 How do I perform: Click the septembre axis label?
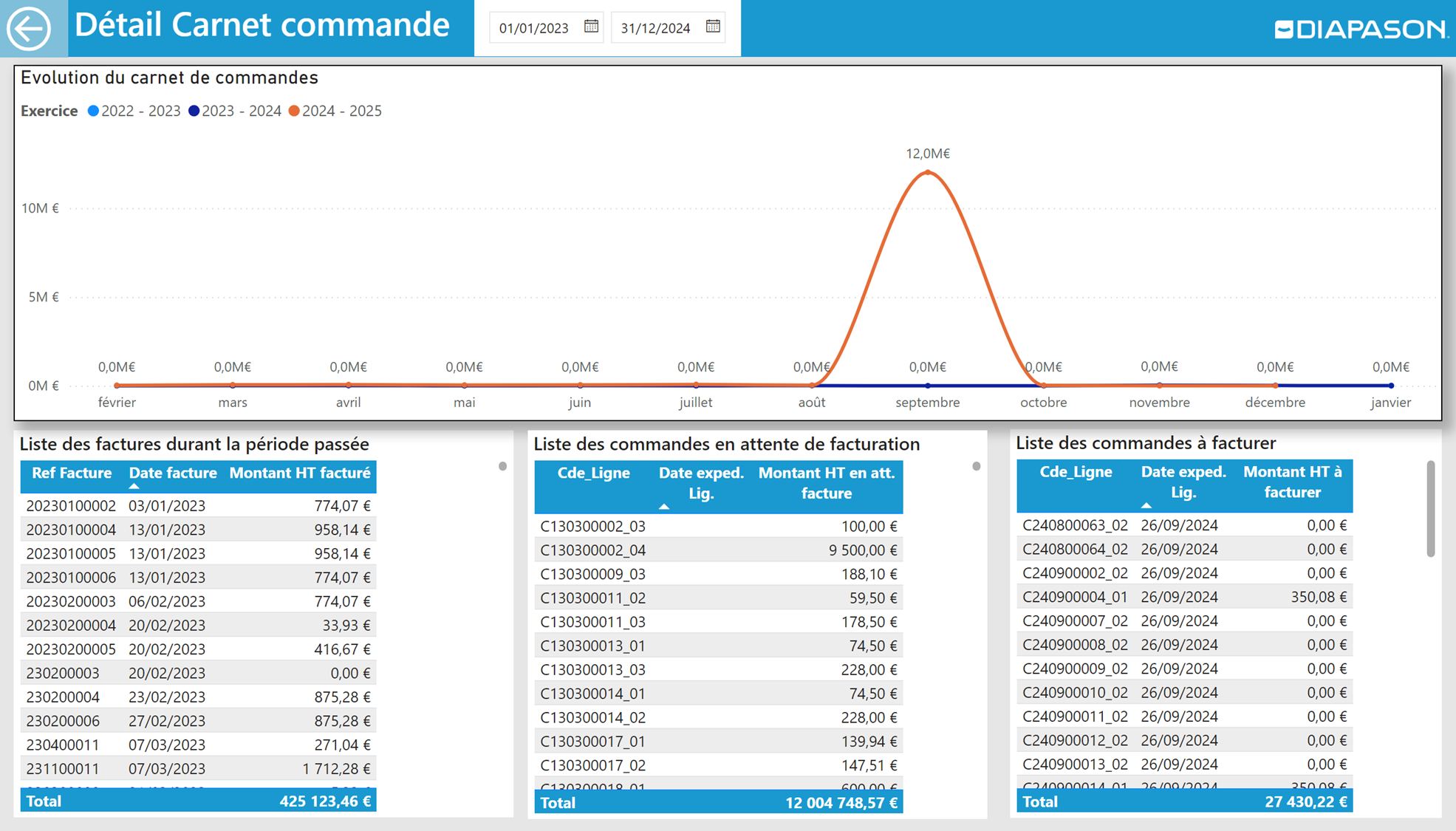point(928,403)
